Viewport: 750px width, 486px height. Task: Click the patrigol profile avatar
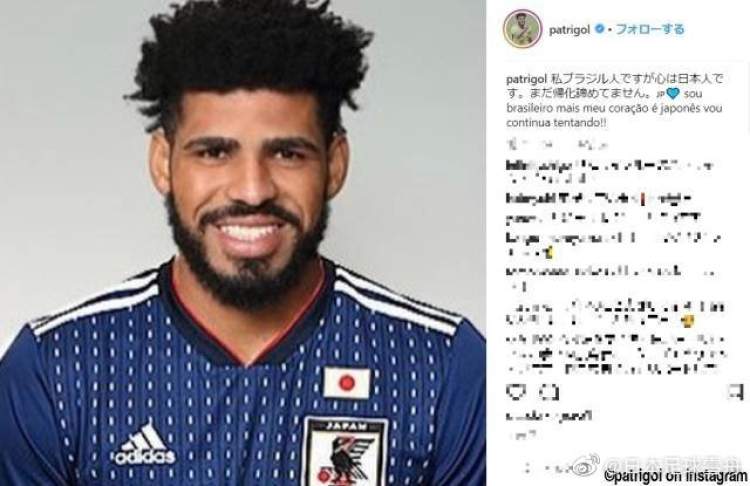point(522,29)
